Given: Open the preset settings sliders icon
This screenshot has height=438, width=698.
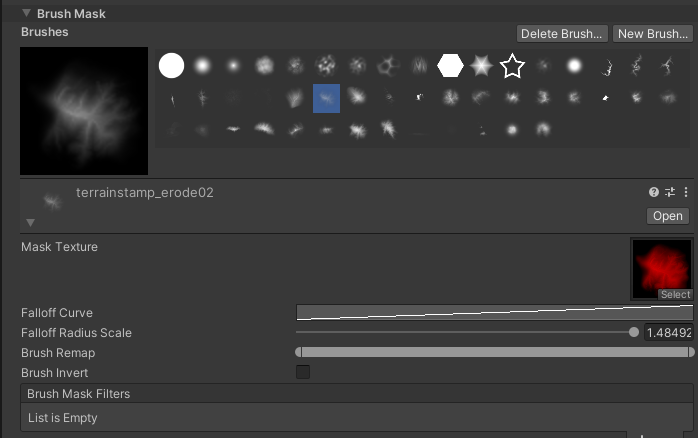Looking at the screenshot, I should (670, 193).
